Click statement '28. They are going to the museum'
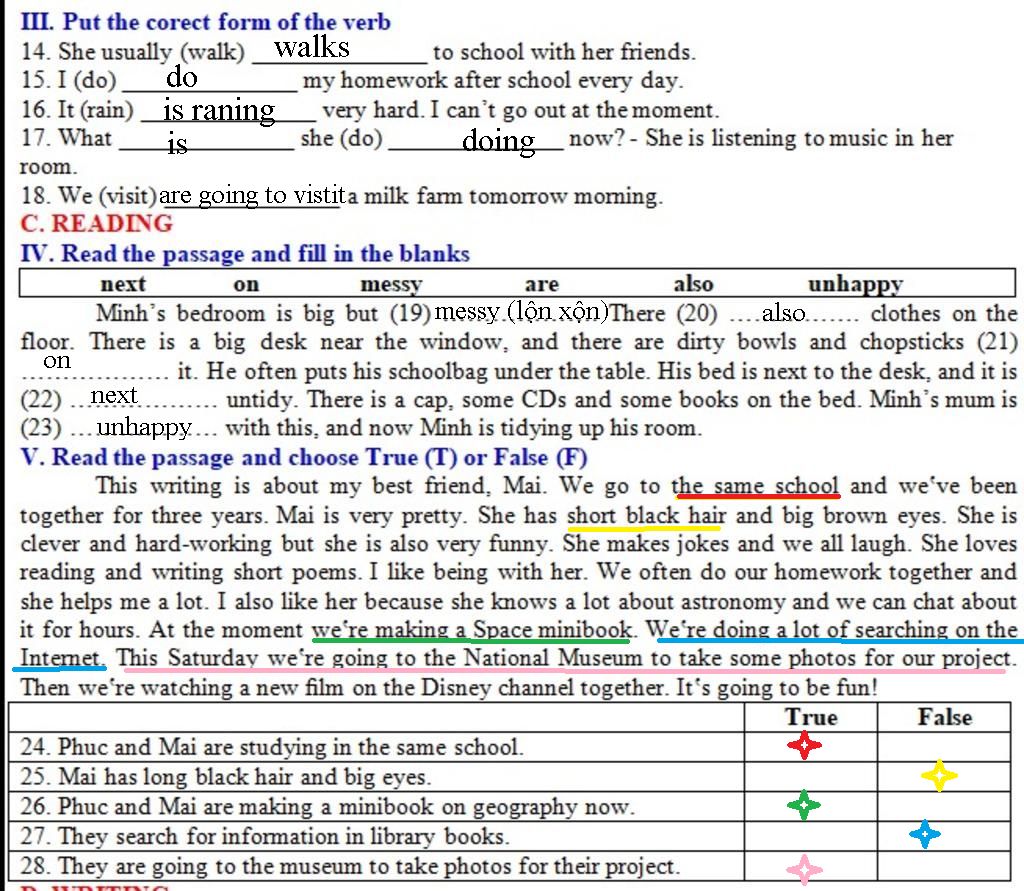This screenshot has width=1024, height=891. 350,866
